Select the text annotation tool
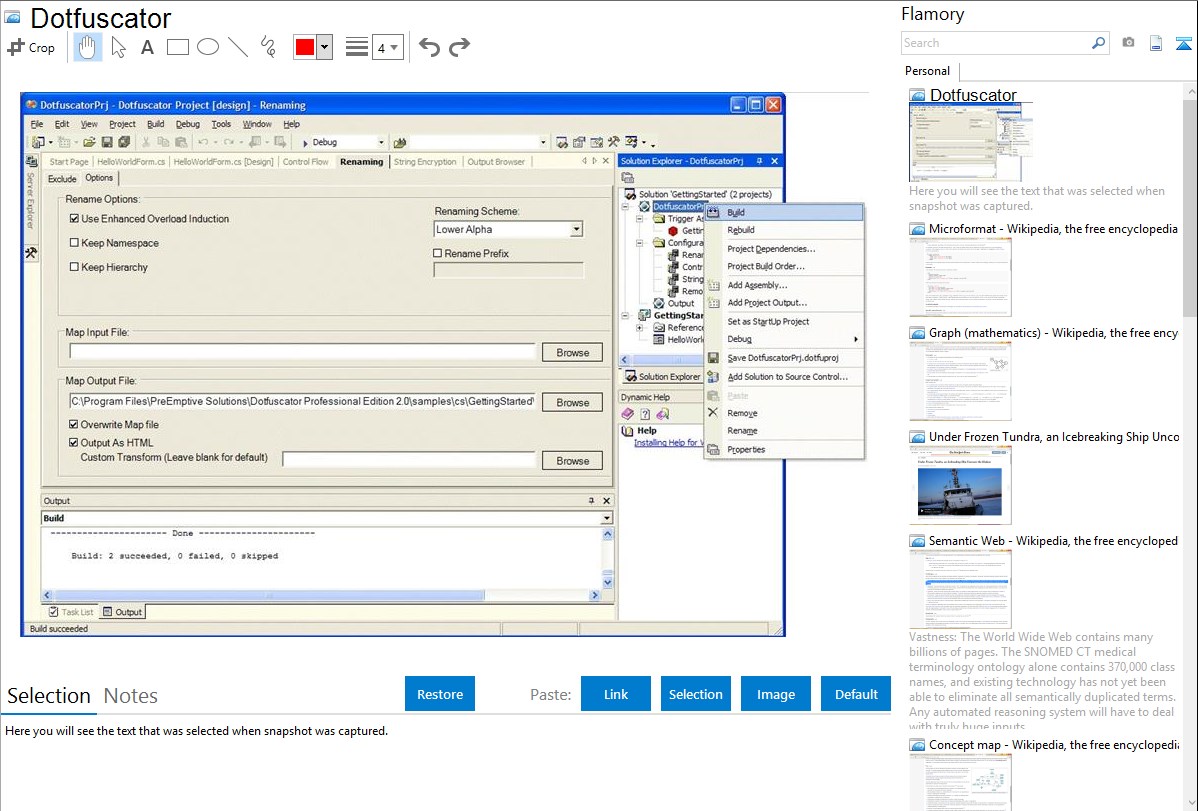 coord(147,47)
